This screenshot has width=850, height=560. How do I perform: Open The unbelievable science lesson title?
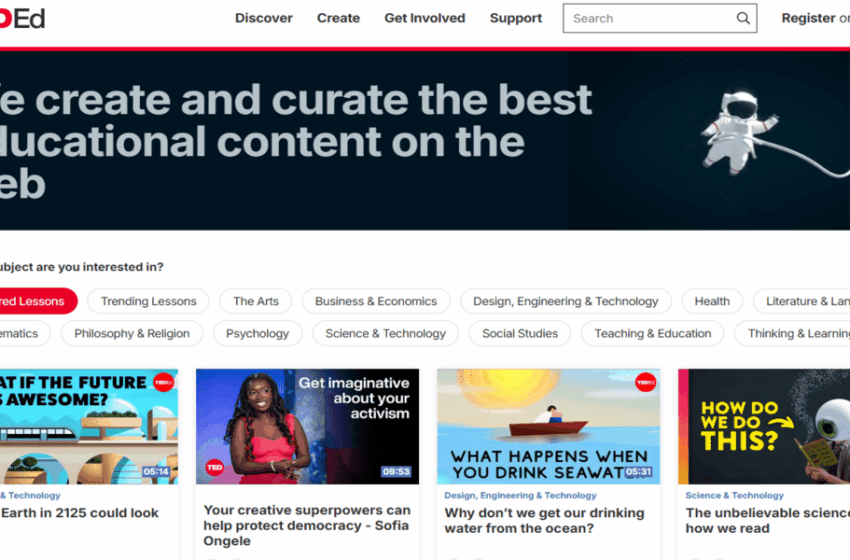tap(768, 520)
